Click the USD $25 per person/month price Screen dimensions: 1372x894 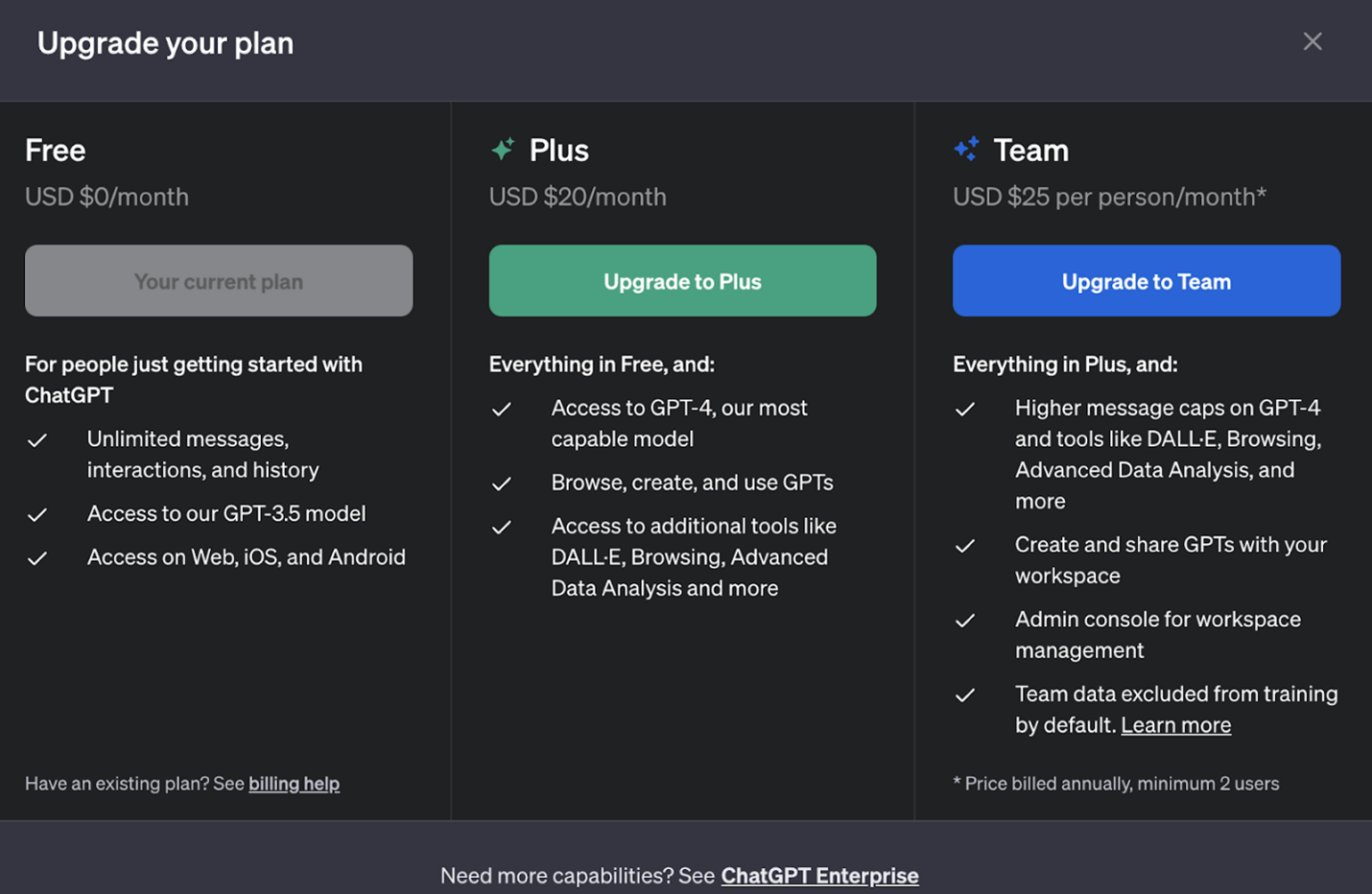(x=1109, y=197)
